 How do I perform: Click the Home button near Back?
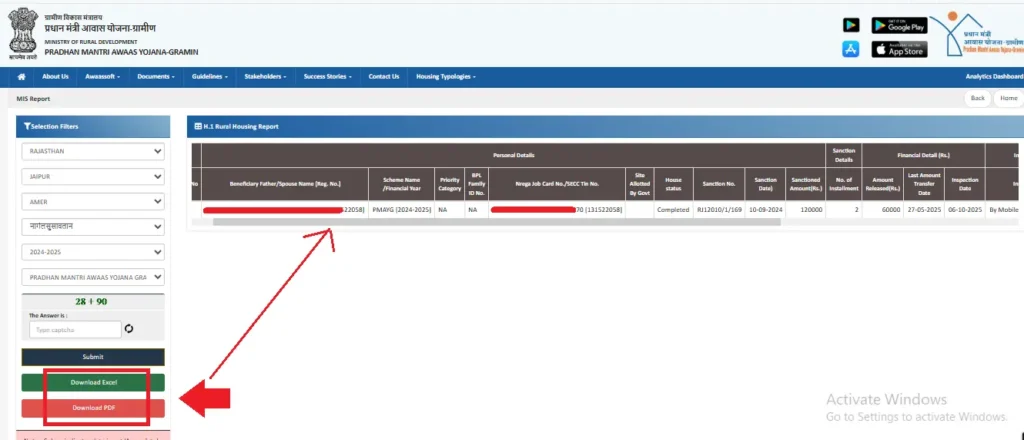1008,98
